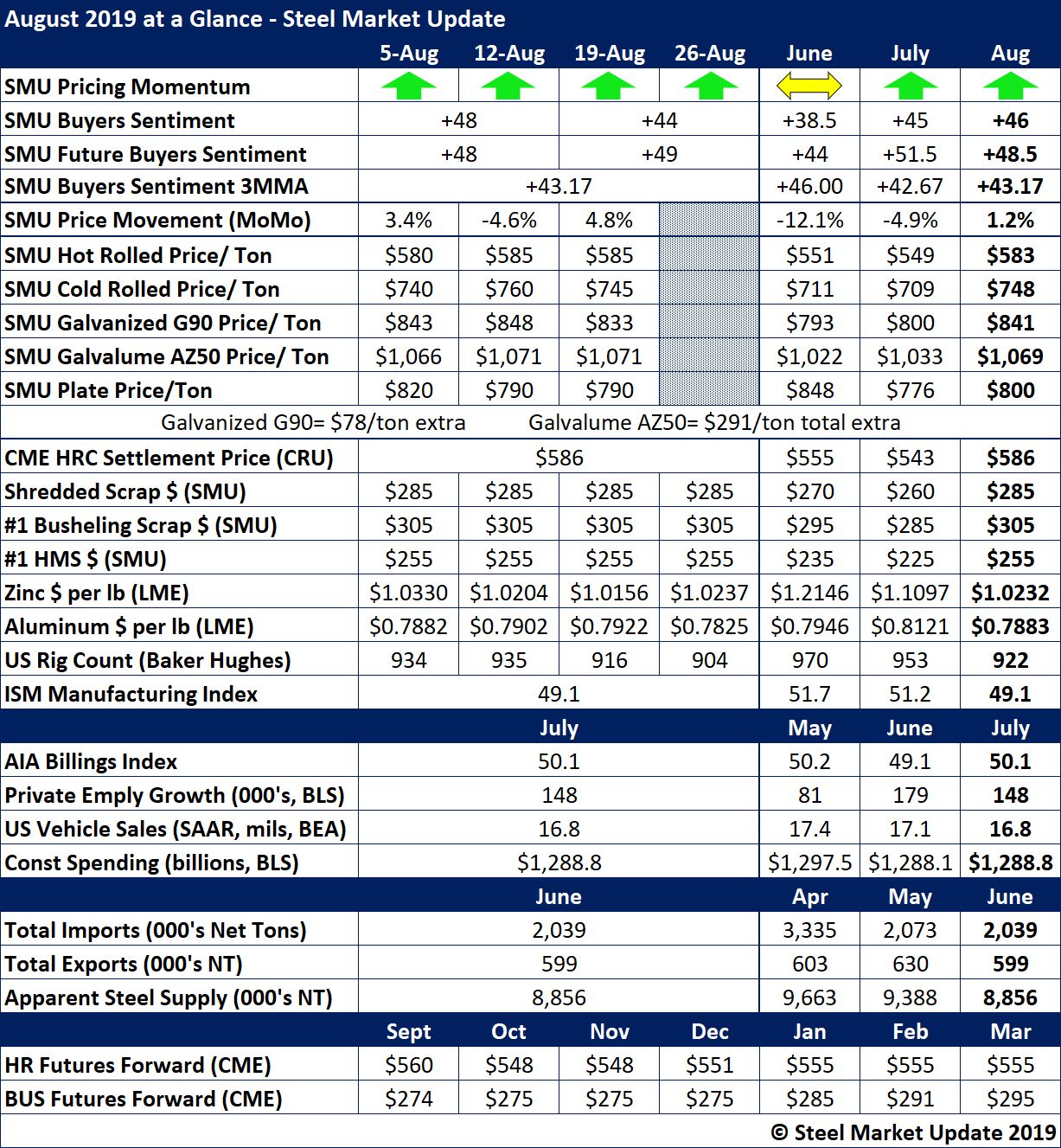Select the Sept HR Futures price $560

408,1065
